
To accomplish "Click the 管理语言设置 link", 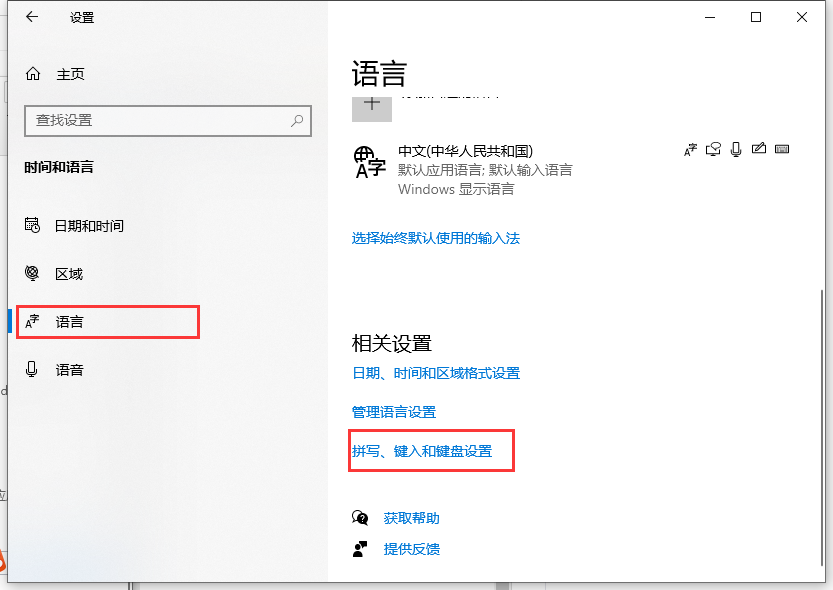I will tap(394, 412).
